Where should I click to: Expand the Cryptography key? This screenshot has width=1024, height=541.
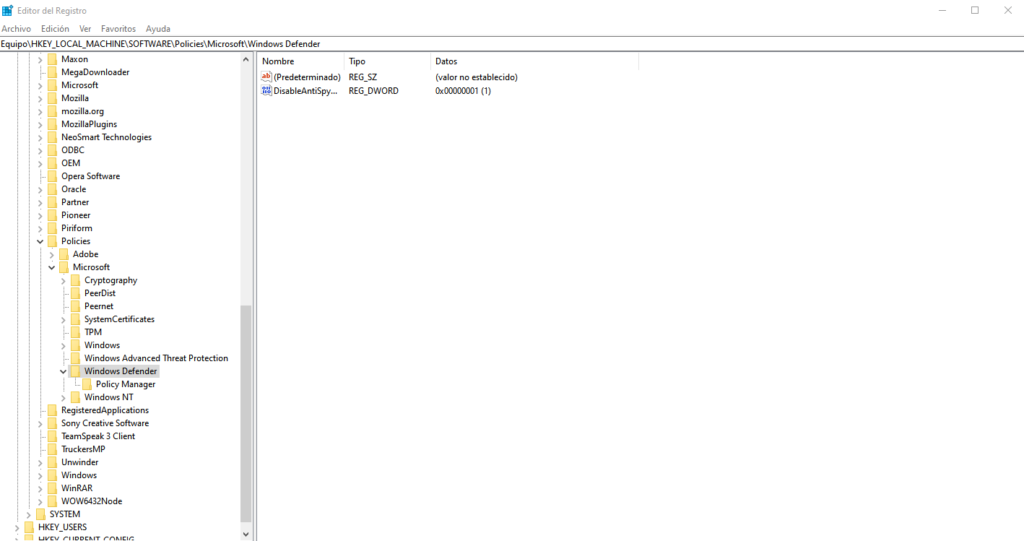tap(63, 280)
